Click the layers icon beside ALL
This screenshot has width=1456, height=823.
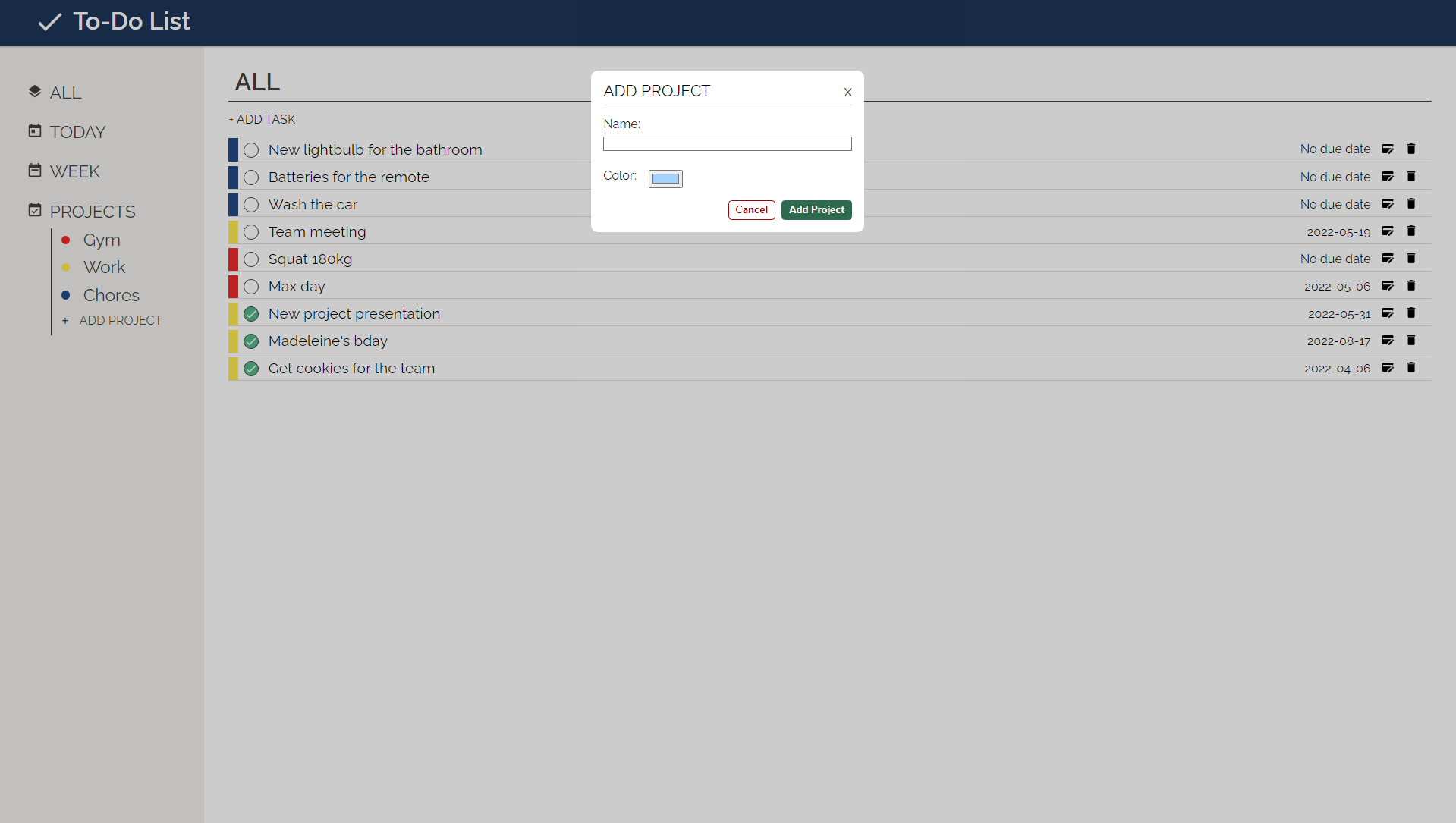tap(35, 92)
